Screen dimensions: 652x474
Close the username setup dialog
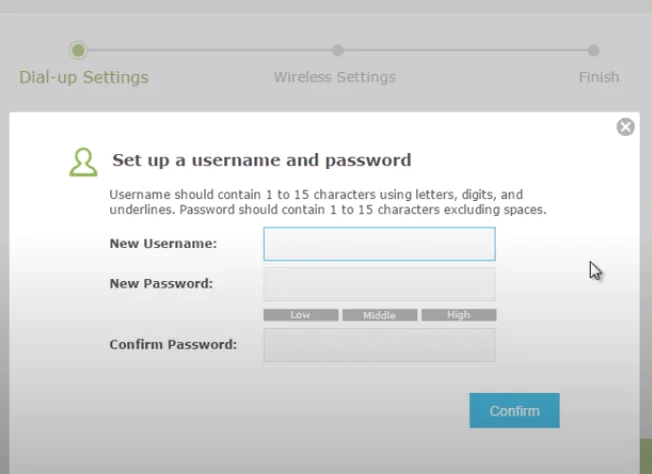[x=625, y=127]
